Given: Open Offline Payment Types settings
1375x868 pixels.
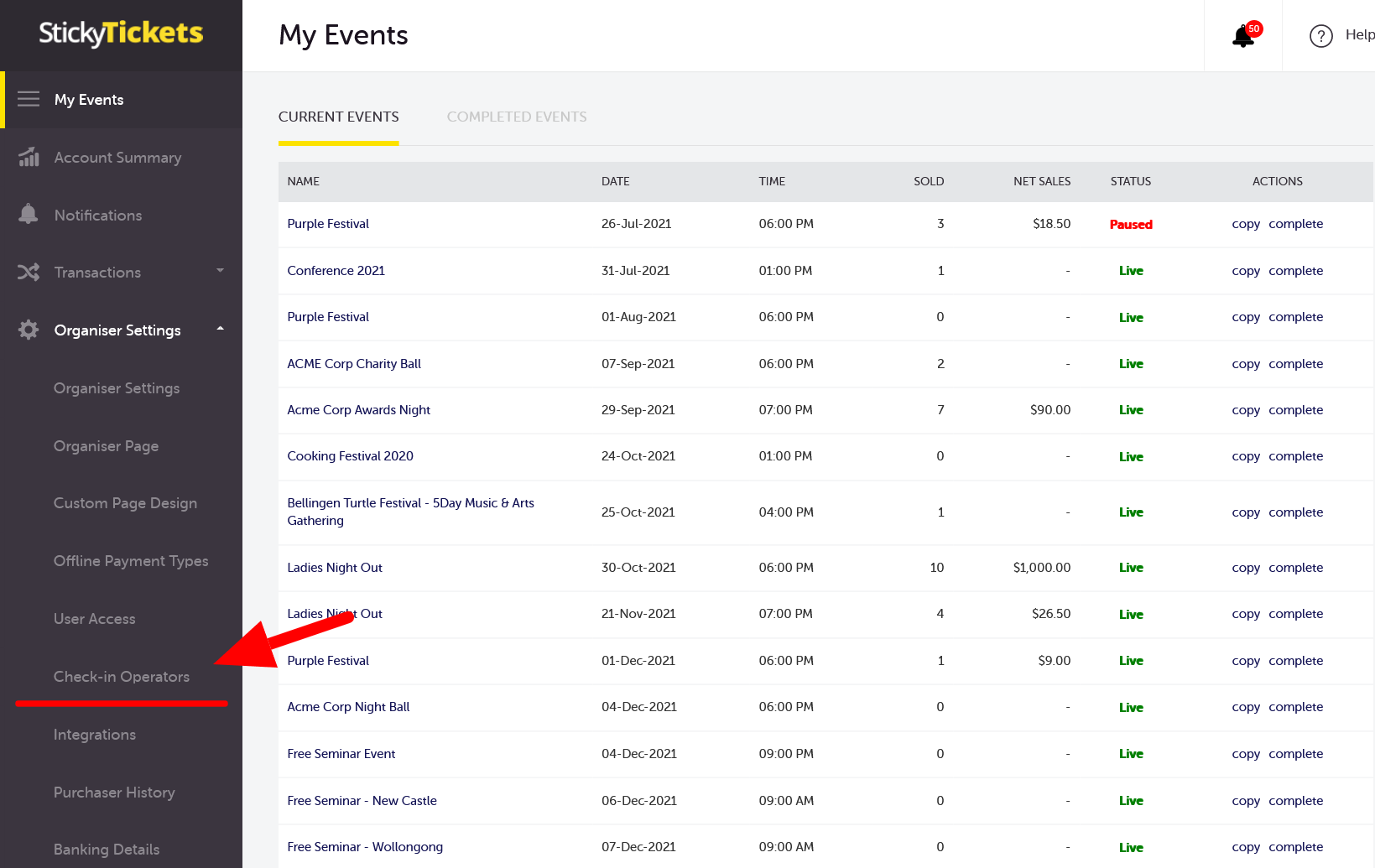Looking at the screenshot, I should 131,561.
